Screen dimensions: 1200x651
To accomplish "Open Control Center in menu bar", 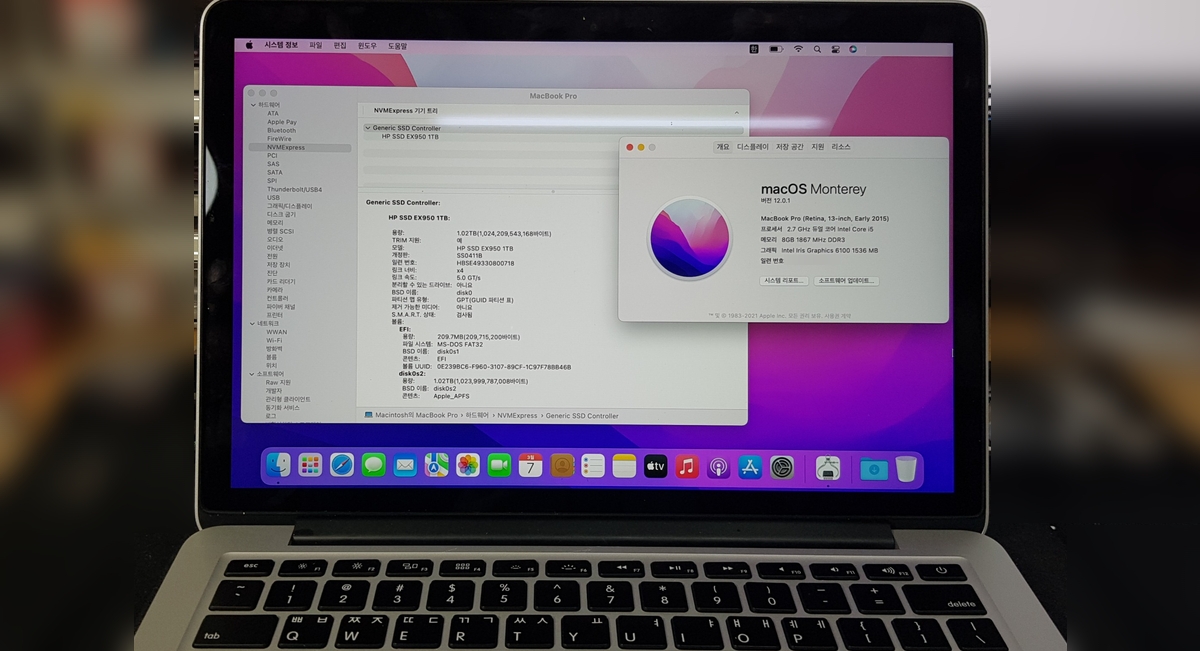I will [x=834, y=48].
